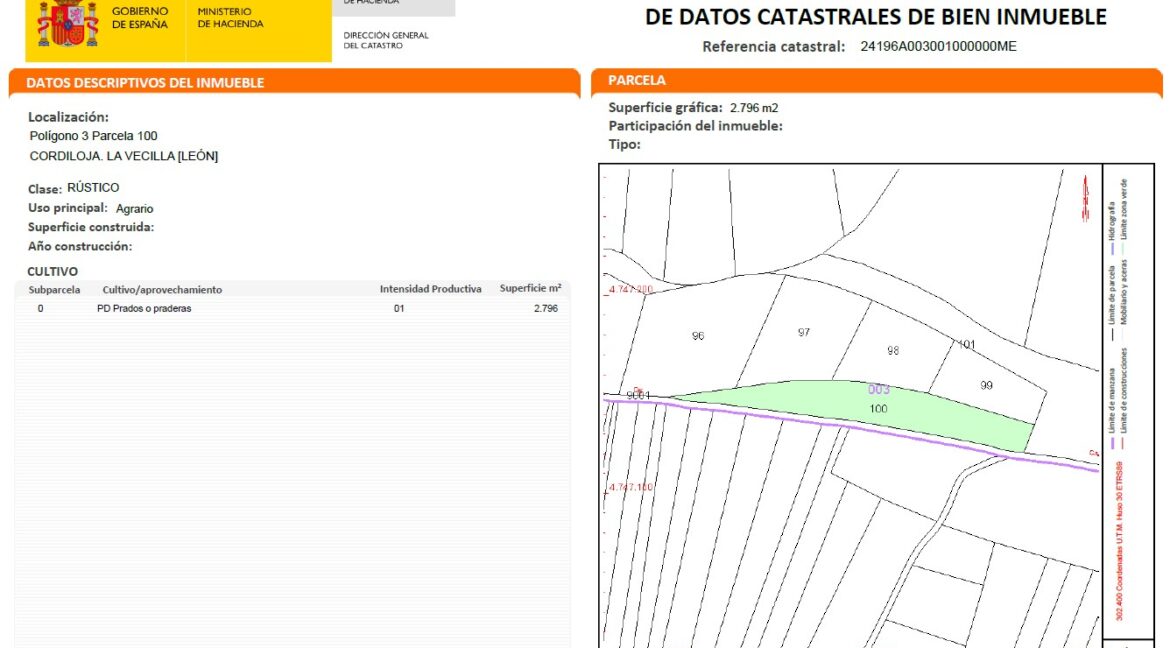Click 'Superficie gráfica: 2.796 m2' value
This screenshot has width=1170, height=648.
coord(754,108)
